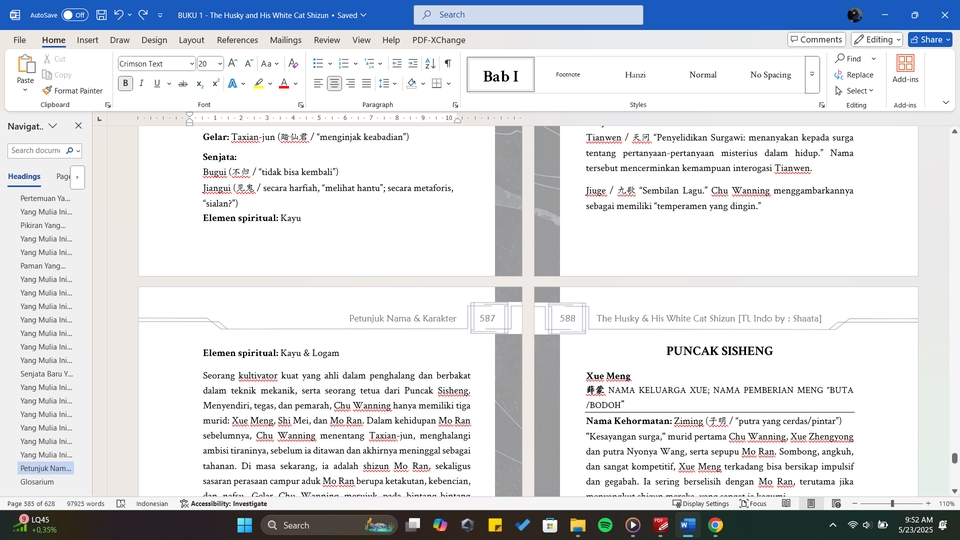Switch to Web Layout view icon
This screenshot has width=960, height=540.
(836, 503)
